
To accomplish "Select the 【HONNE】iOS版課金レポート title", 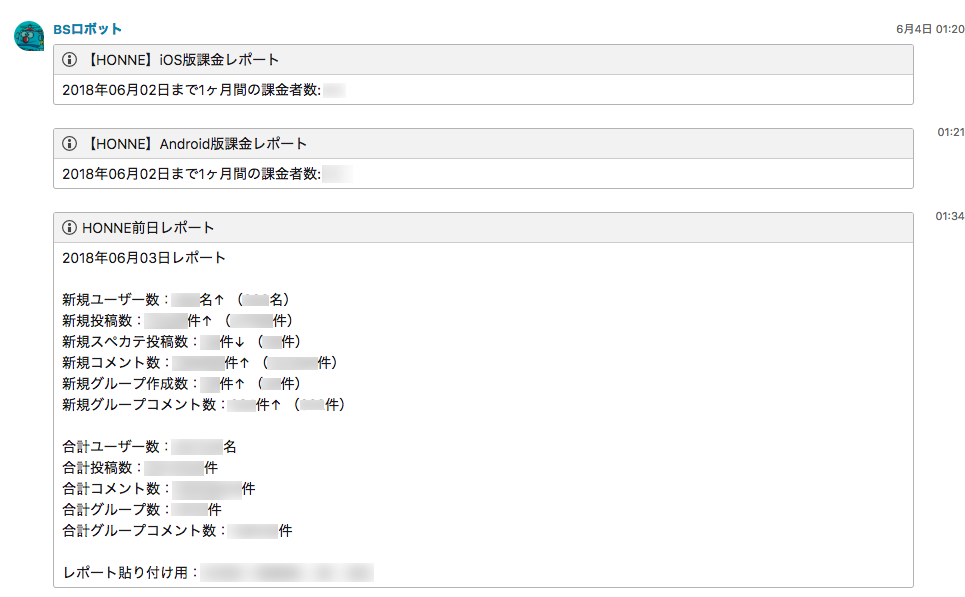I will click(x=182, y=60).
